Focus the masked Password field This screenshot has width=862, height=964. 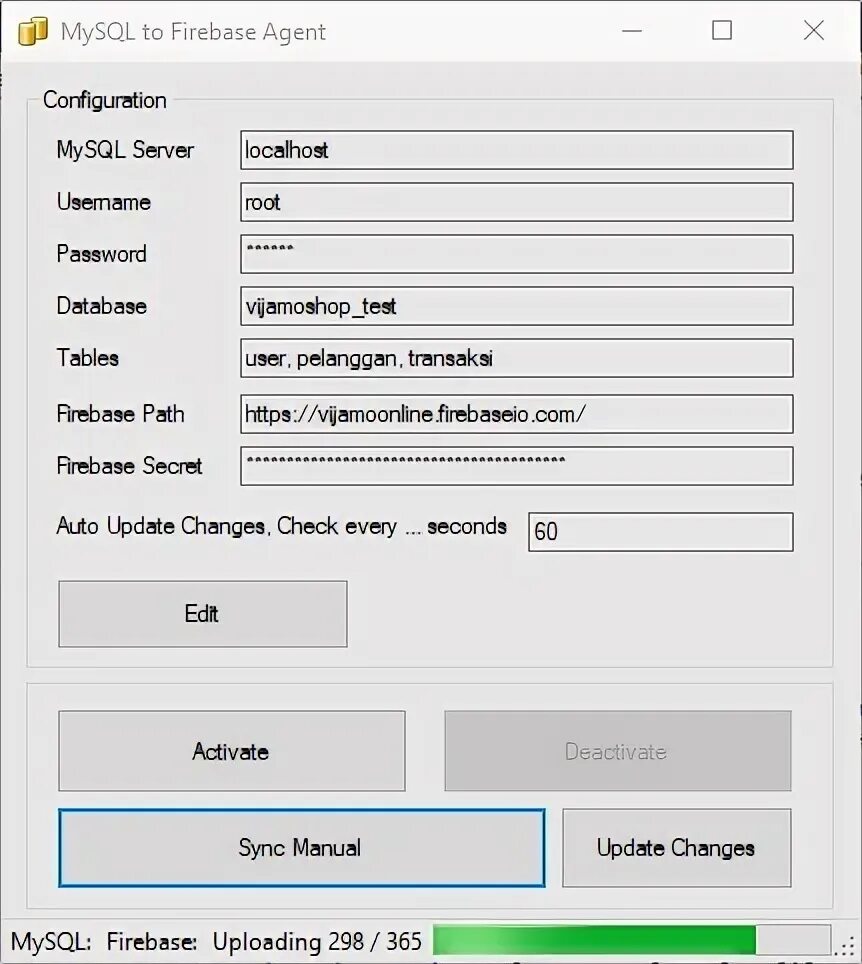click(516, 254)
